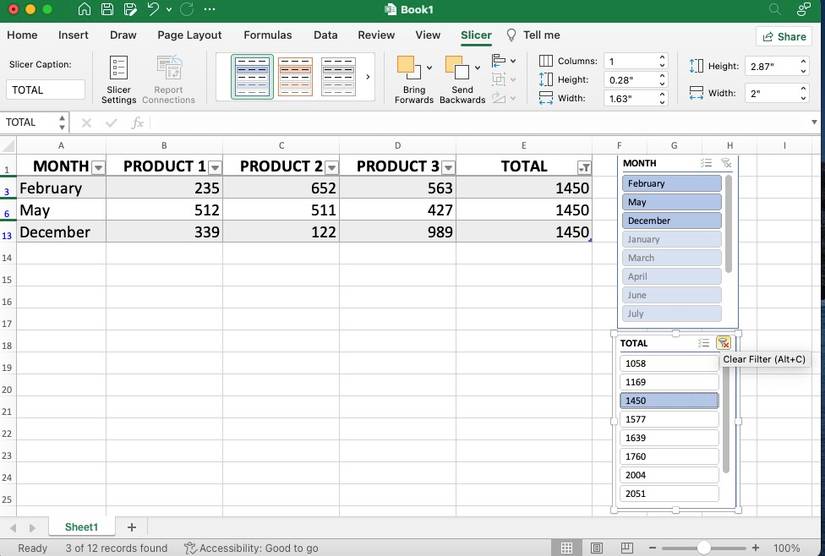Toggle the May slicer item
This screenshot has height=556, width=825.
coord(671,202)
